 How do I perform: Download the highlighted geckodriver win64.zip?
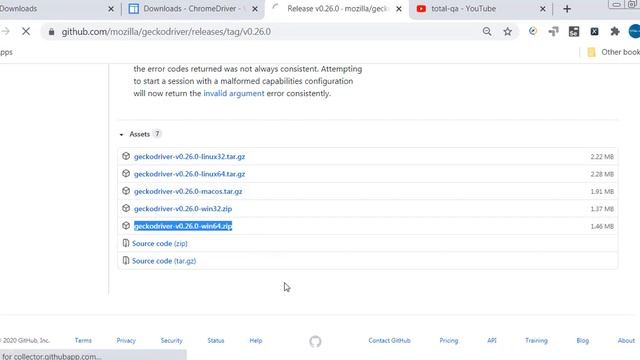click(x=183, y=226)
